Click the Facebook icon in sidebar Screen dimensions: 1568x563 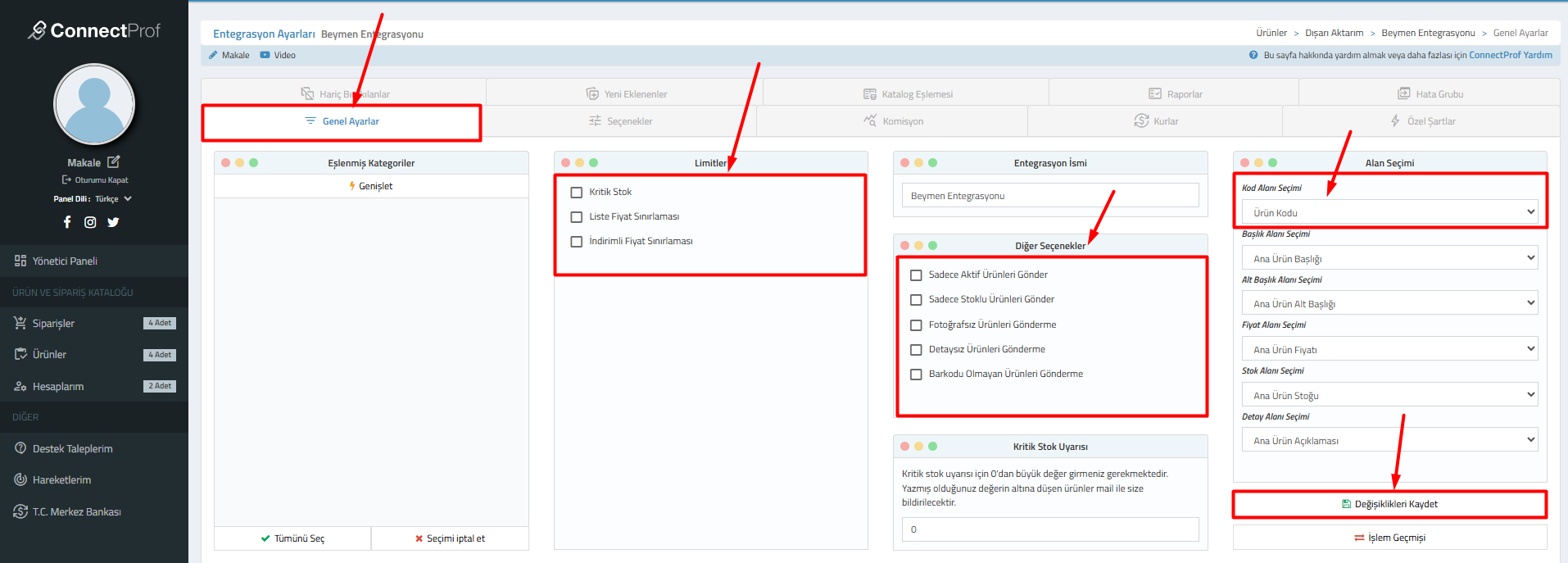coord(67,222)
